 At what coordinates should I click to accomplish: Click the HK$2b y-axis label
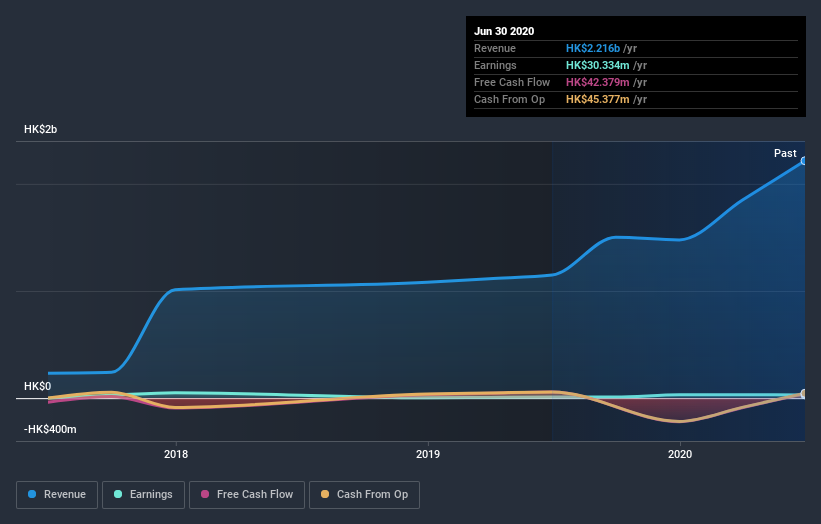click(40, 129)
